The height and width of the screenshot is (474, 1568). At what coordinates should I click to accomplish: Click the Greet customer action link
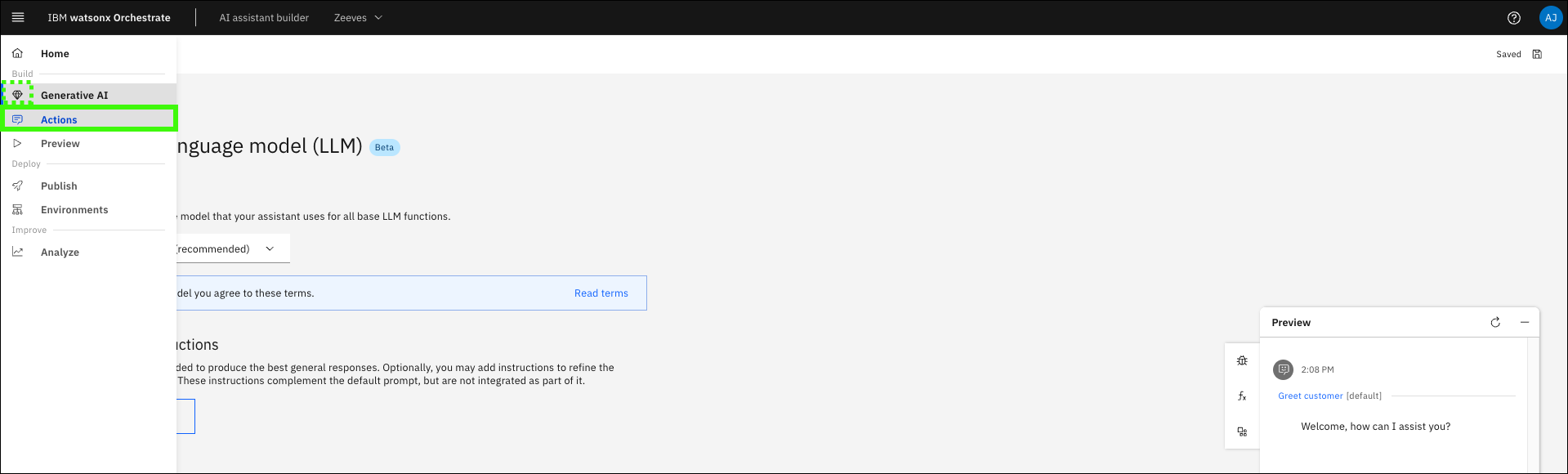coord(1310,396)
